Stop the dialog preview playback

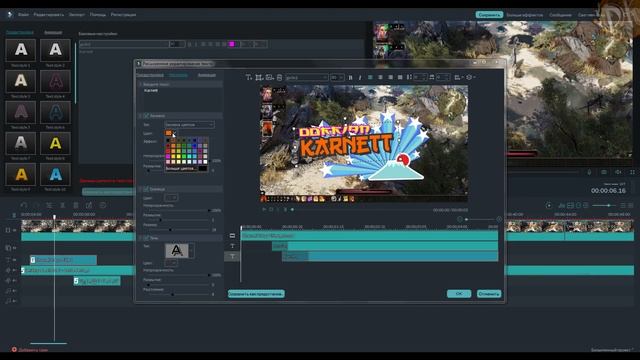coord(271,209)
